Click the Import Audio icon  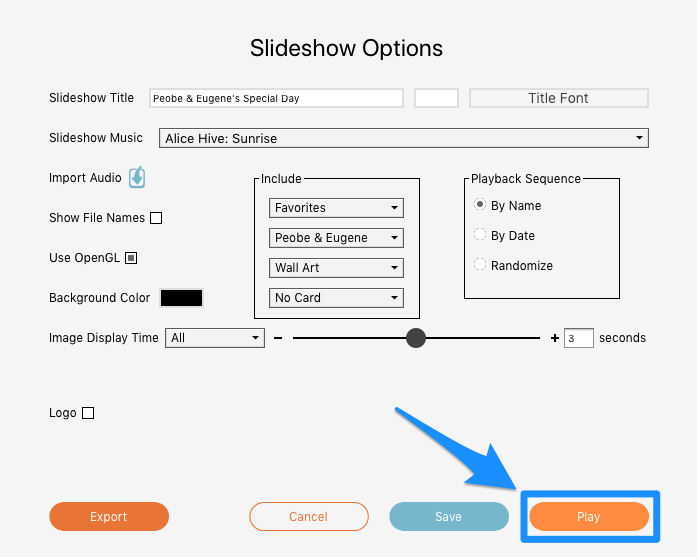click(x=137, y=177)
